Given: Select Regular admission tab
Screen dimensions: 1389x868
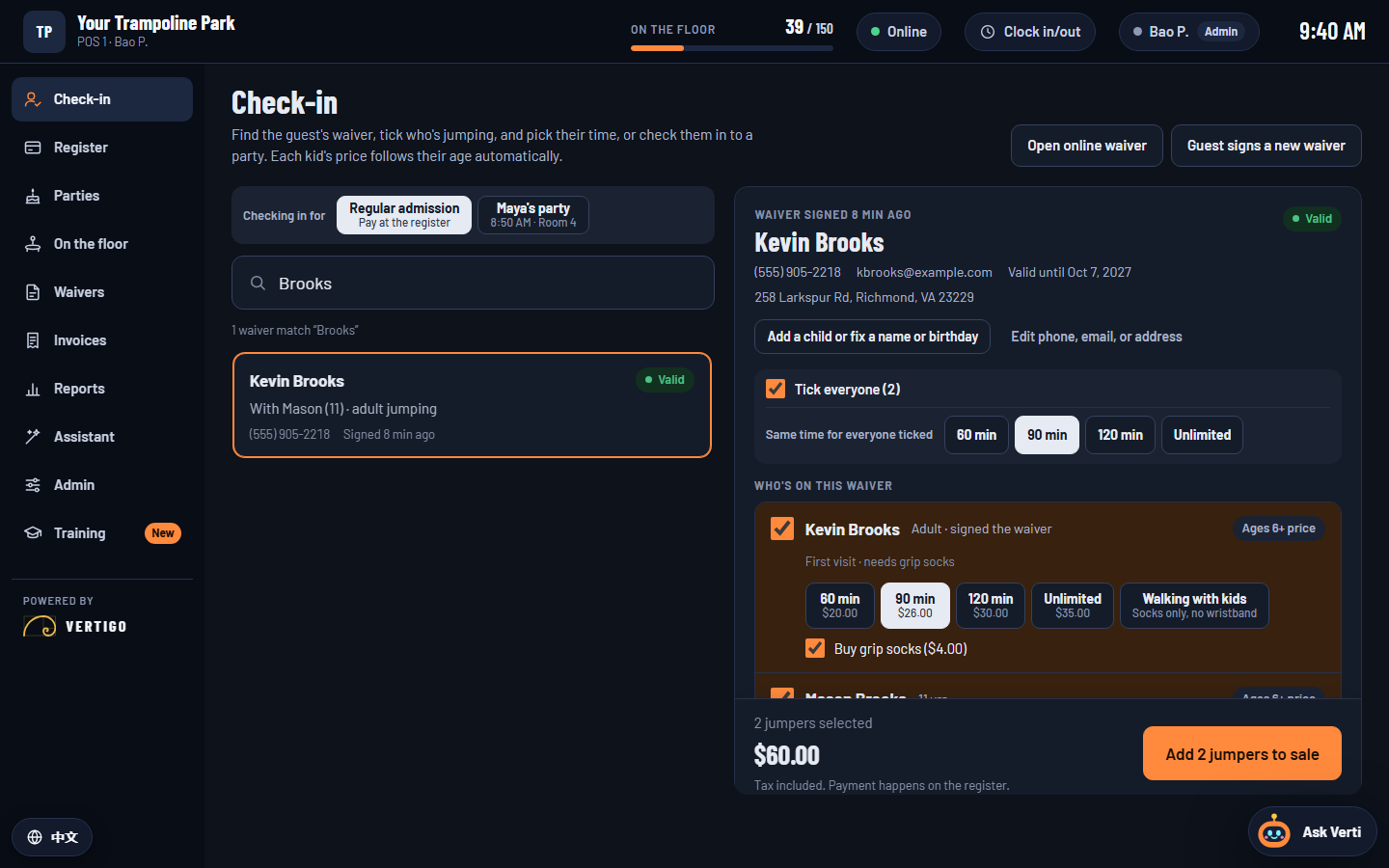Looking at the screenshot, I should click(x=404, y=215).
